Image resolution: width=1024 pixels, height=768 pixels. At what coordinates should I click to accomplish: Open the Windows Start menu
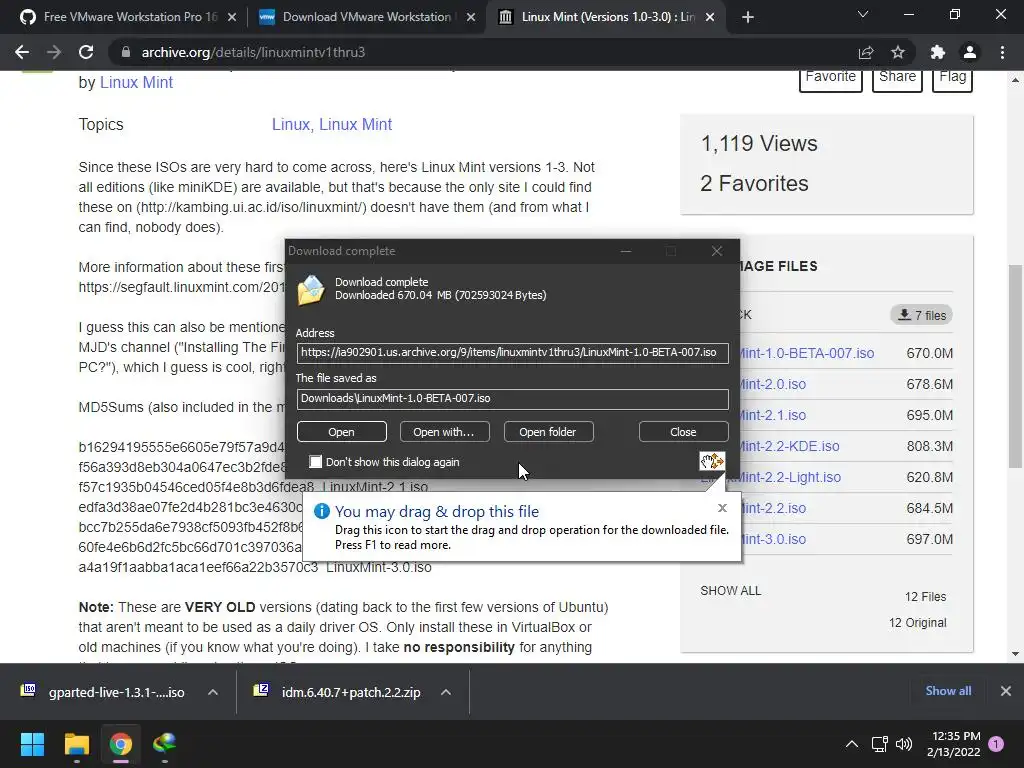click(32, 744)
